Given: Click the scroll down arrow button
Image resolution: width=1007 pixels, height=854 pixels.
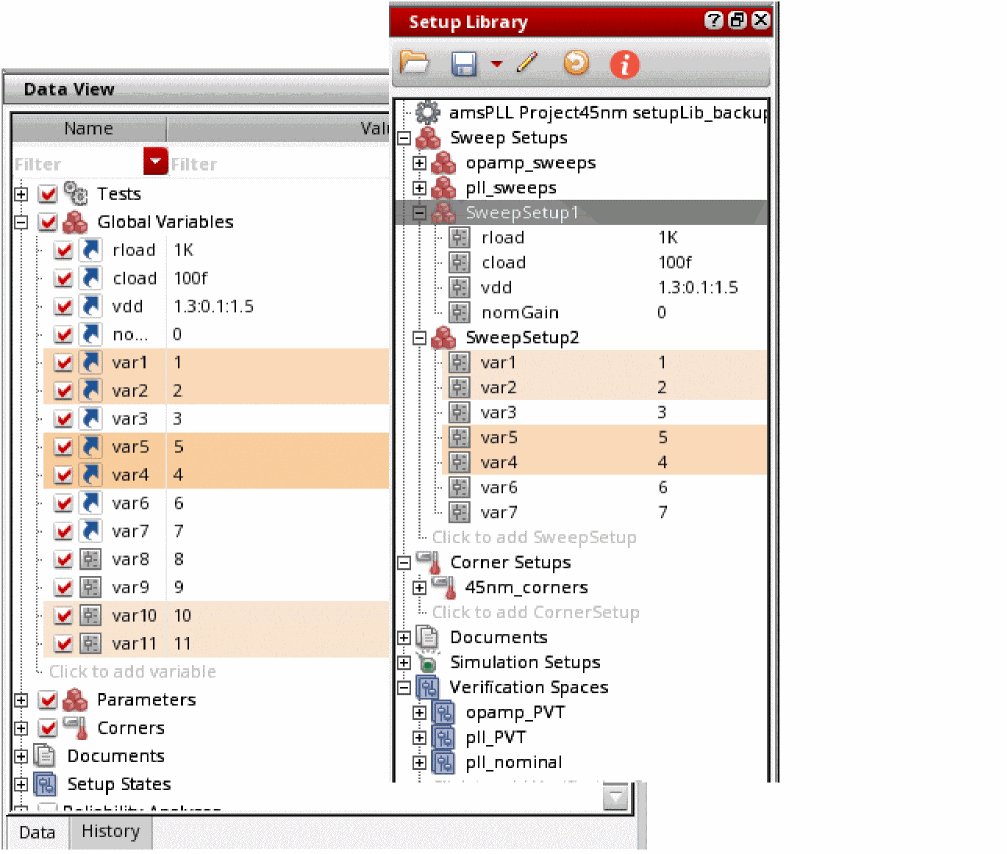Looking at the screenshot, I should coord(616,797).
